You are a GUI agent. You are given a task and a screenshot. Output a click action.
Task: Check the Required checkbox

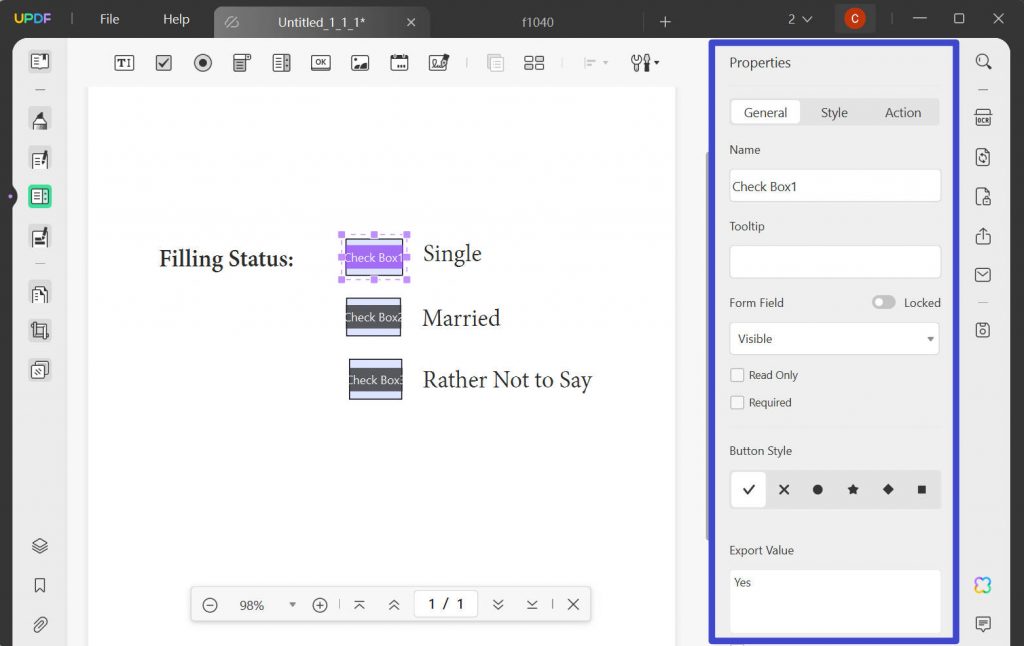coord(737,402)
